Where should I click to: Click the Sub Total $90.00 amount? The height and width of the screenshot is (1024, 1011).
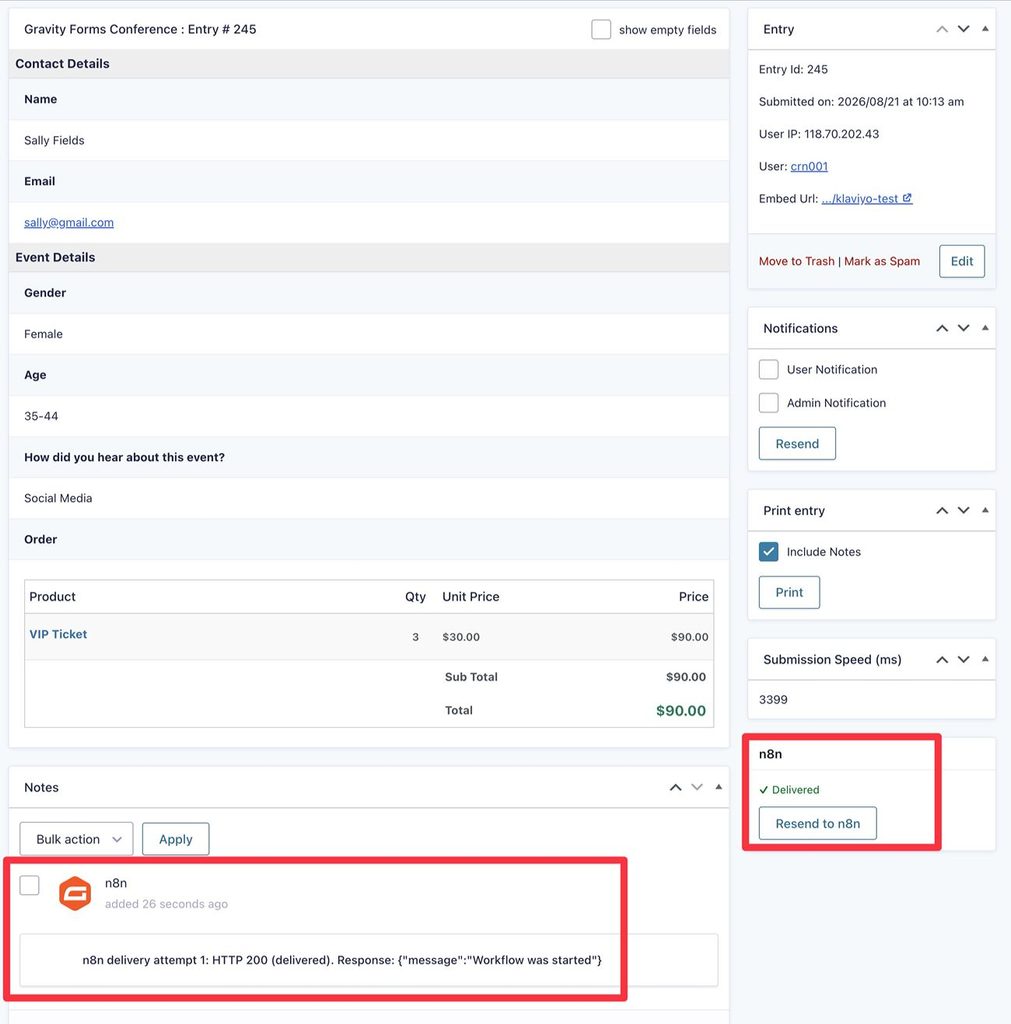tap(686, 677)
